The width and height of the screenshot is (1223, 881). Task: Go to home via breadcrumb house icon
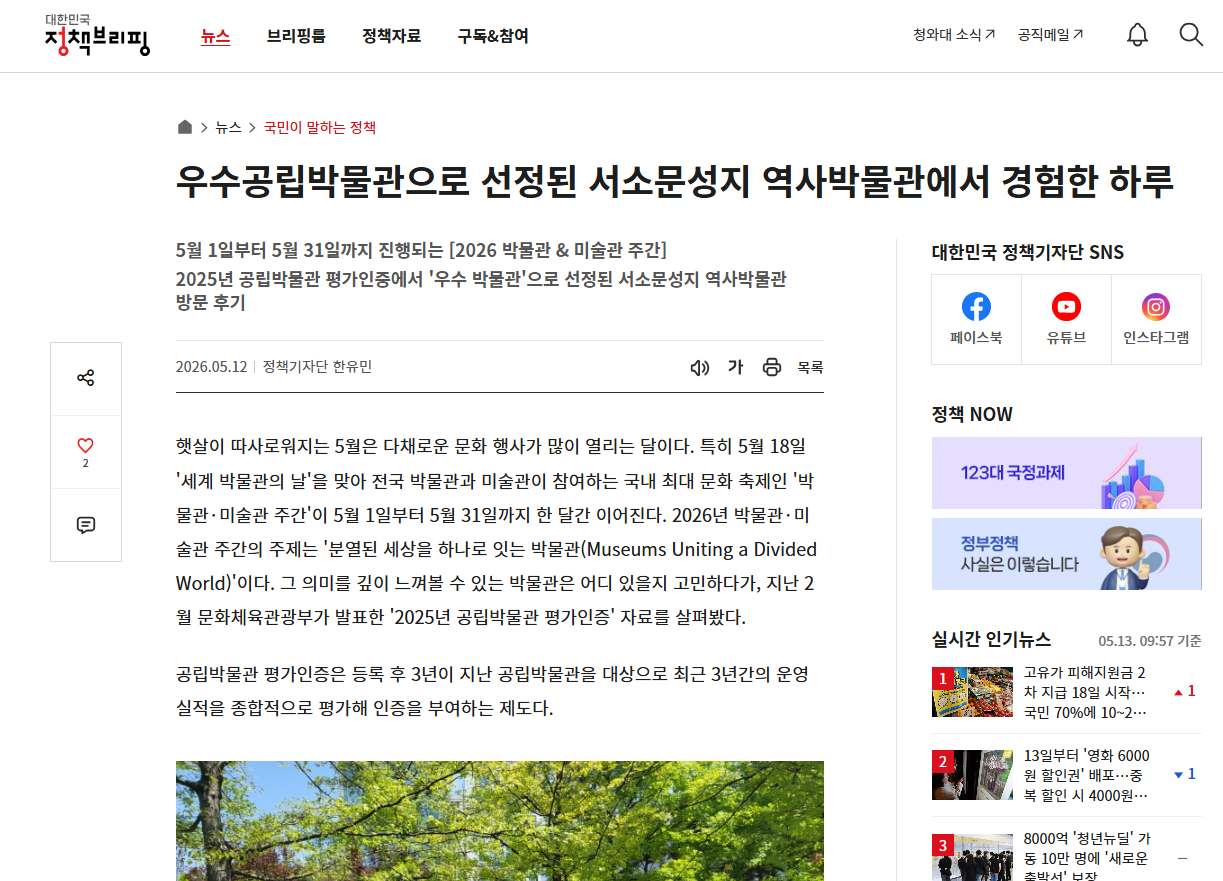pos(184,127)
